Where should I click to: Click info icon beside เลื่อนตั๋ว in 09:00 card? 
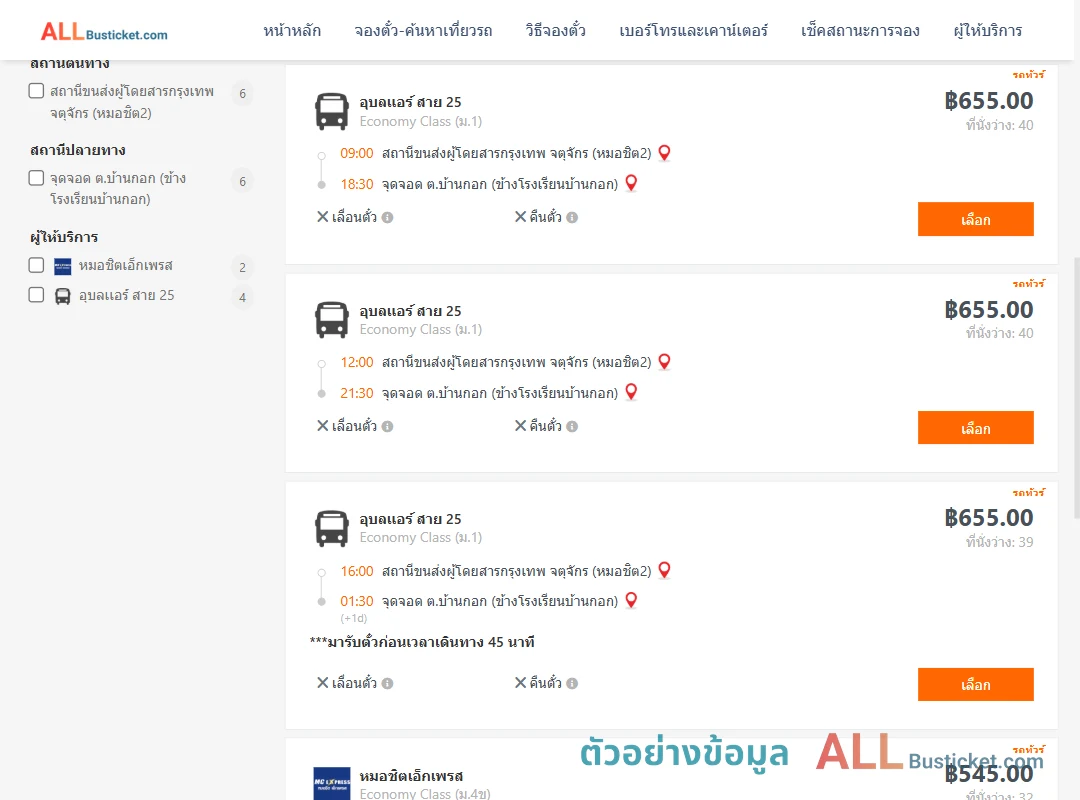[388, 218]
